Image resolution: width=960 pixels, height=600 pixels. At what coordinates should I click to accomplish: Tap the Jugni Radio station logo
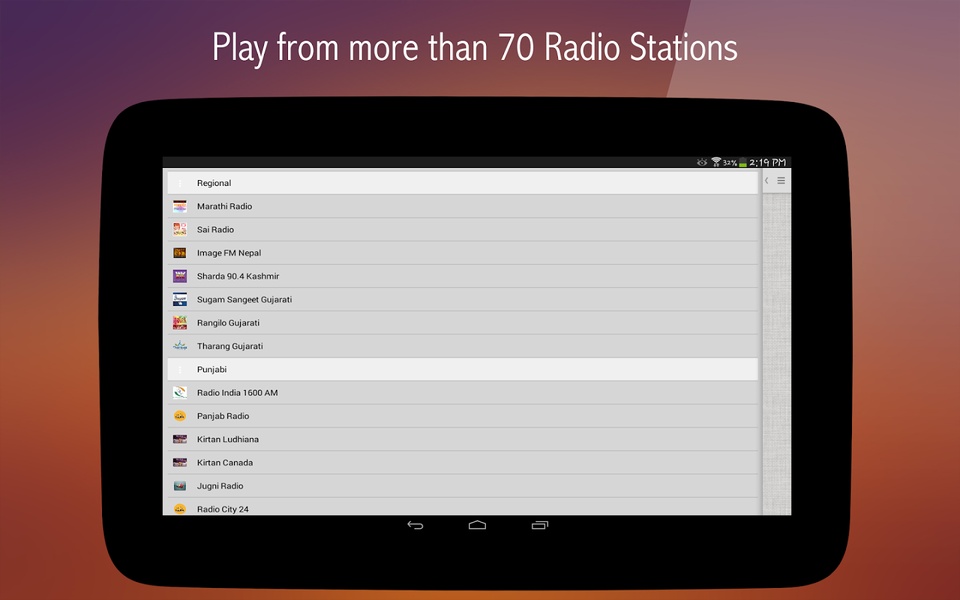(179, 486)
